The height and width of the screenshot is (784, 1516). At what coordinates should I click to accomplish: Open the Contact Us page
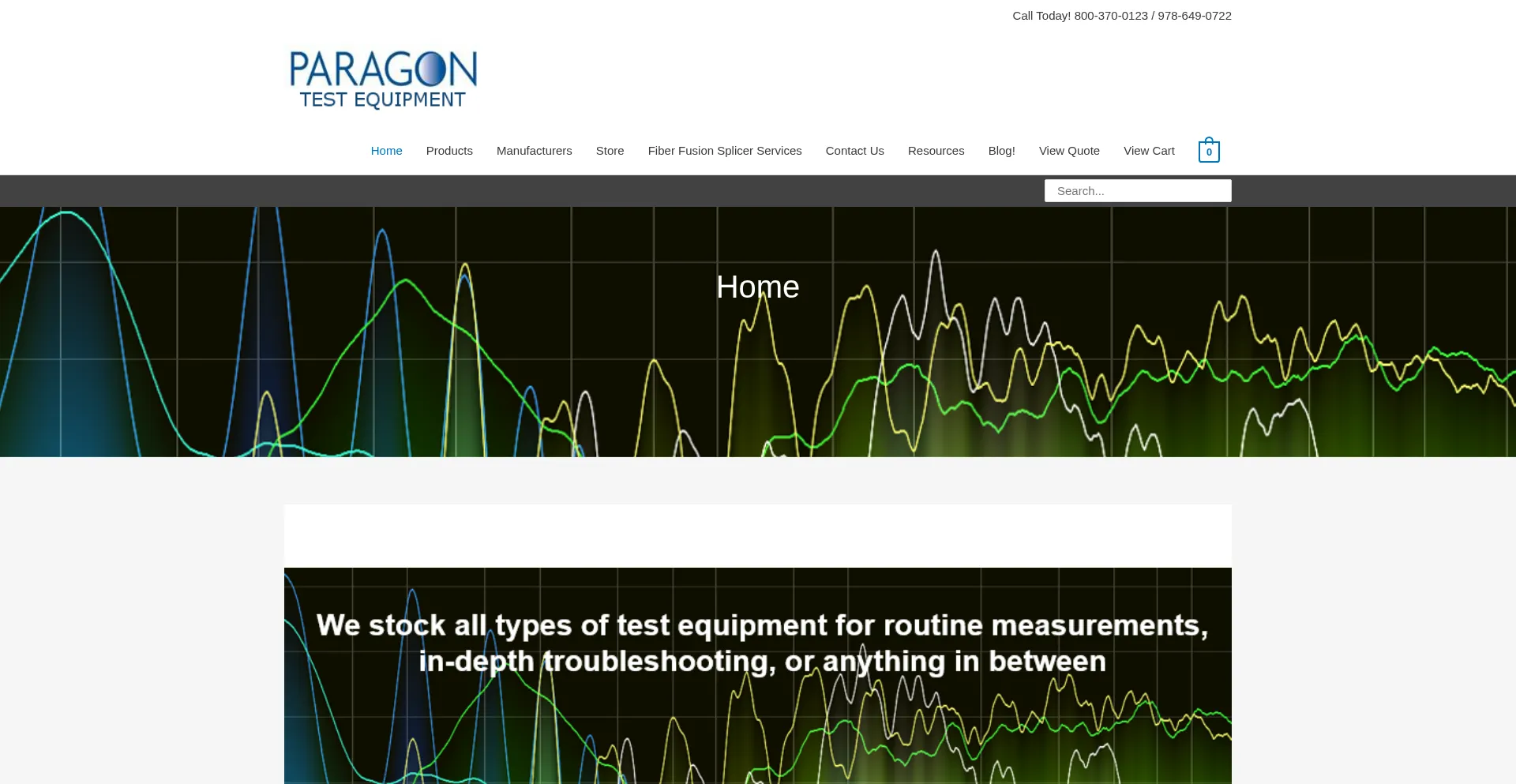(854, 151)
